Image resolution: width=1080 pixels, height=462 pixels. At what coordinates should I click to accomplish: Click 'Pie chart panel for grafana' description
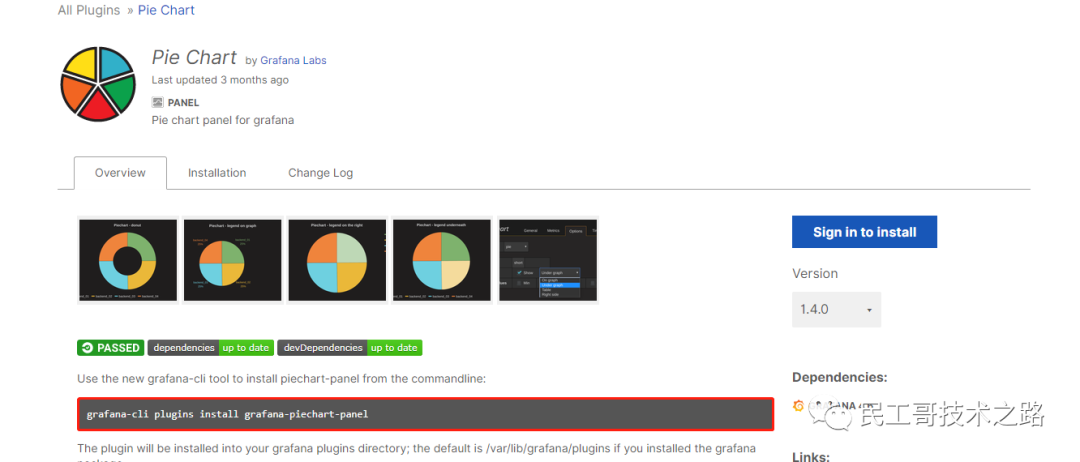tap(222, 120)
